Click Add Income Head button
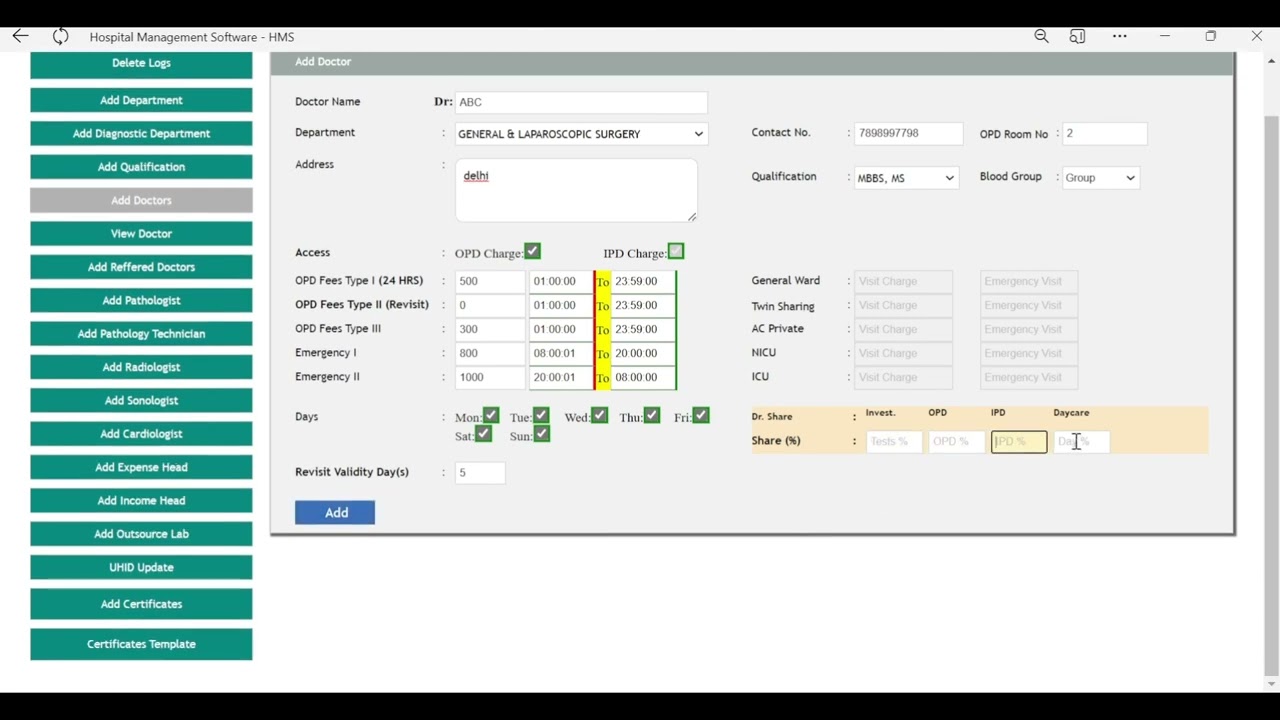The width and height of the screenshot is (1280, 720). pos(141,501)
